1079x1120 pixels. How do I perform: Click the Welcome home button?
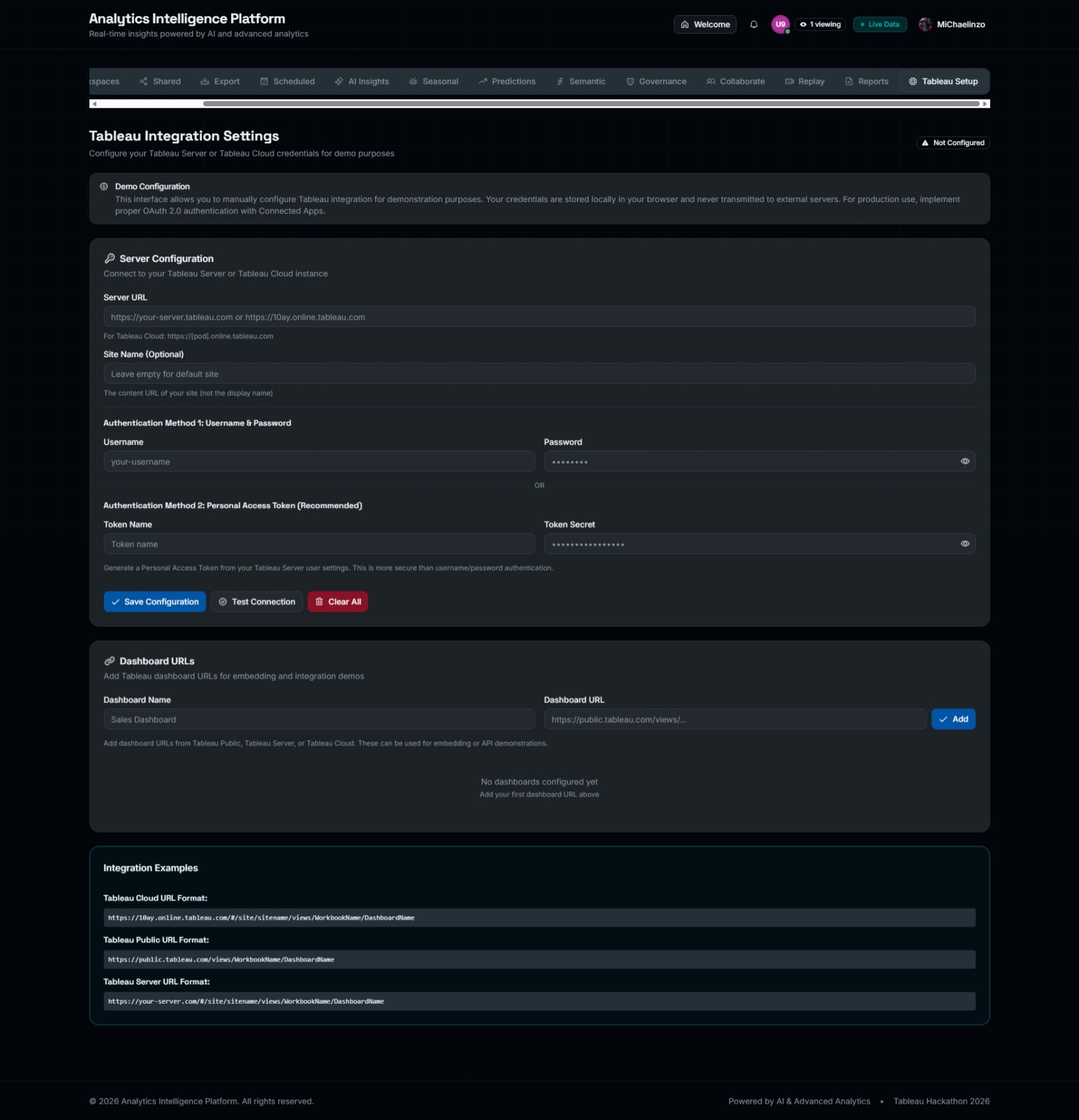click(705, 25)
